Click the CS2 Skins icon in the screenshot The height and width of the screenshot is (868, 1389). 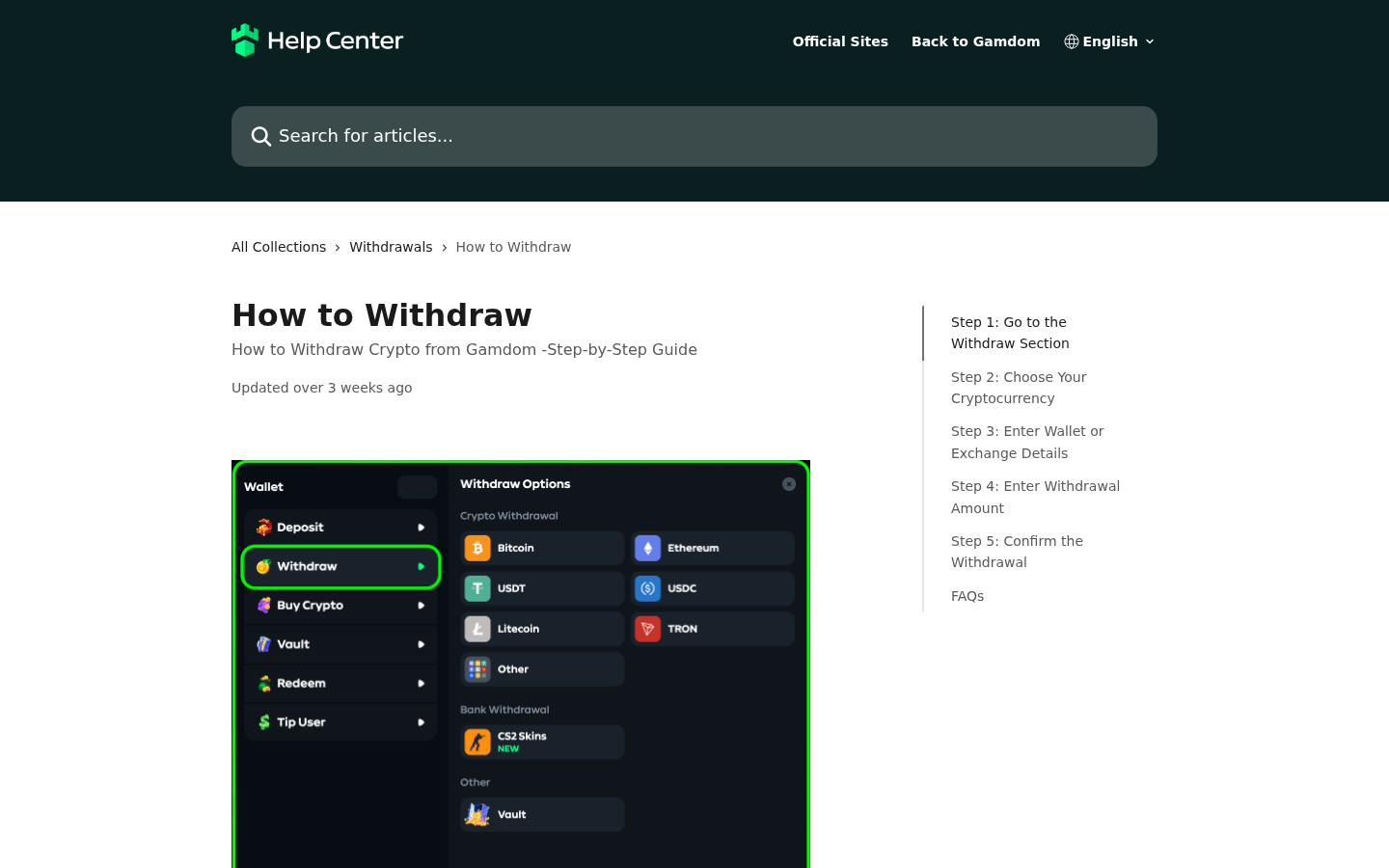pos(477,742)
